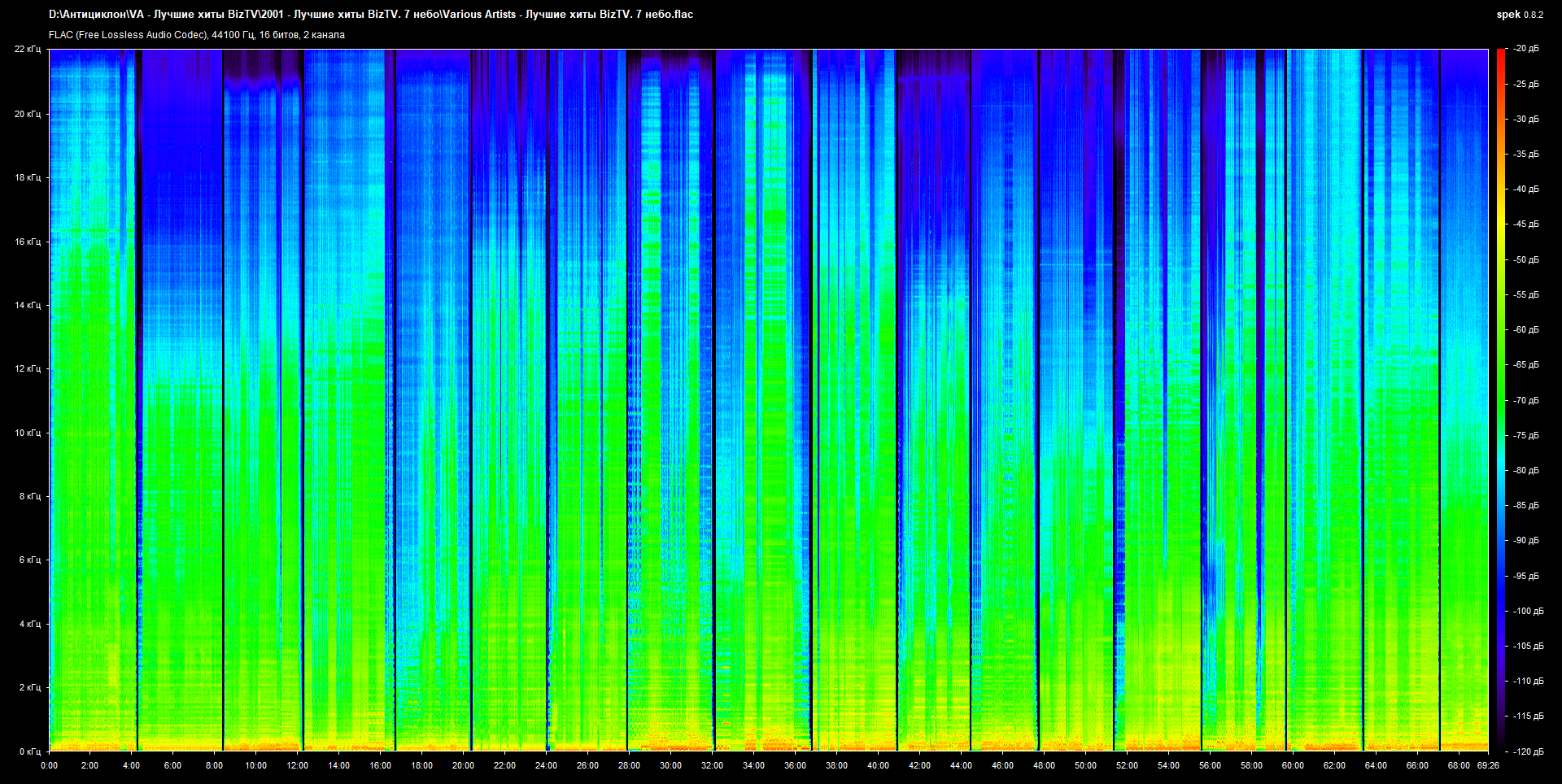This screenshot has width=1562, height=784.
Task: Select the 69:26 end time marker
Action: (1488, 765)
